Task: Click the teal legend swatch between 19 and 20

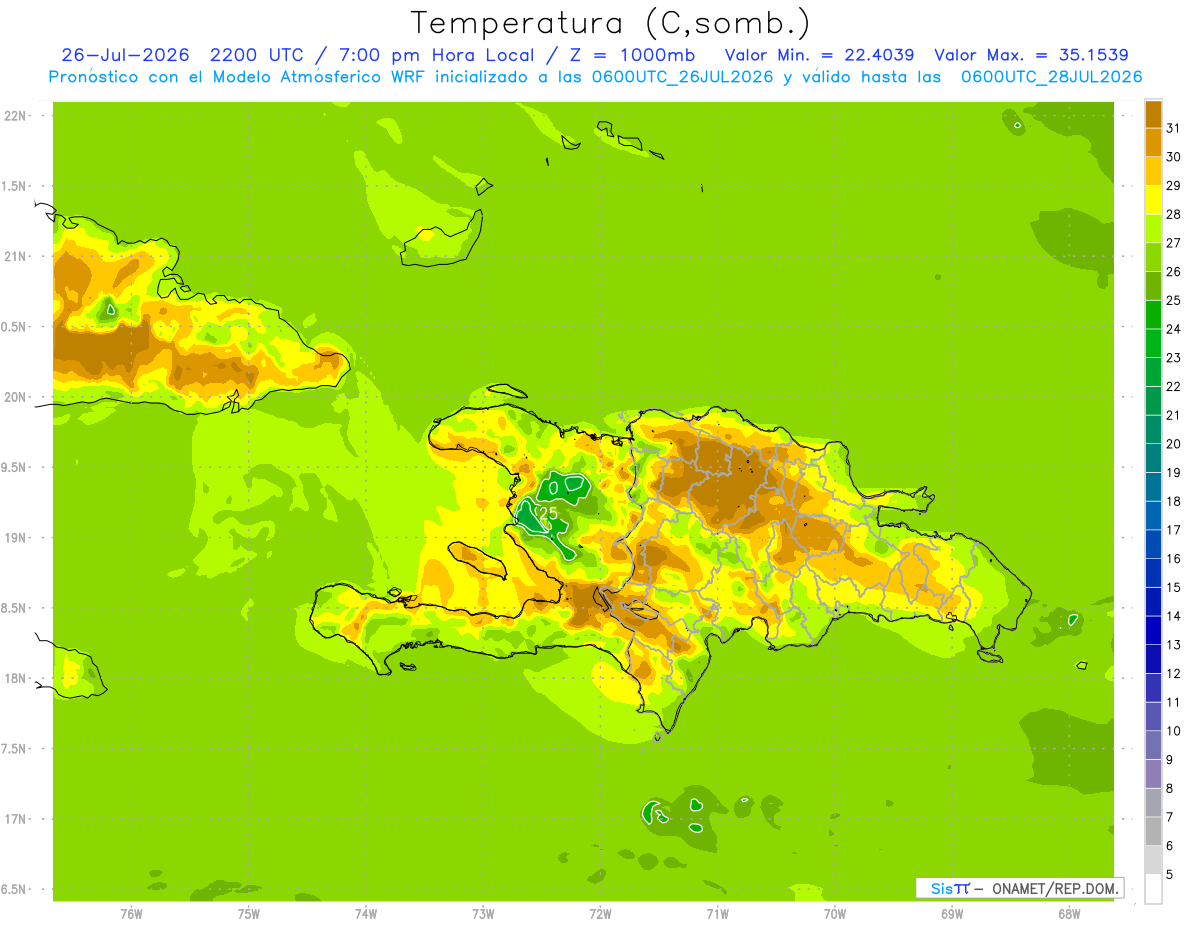Action: pyautogui.click(x=1153, y=458)
